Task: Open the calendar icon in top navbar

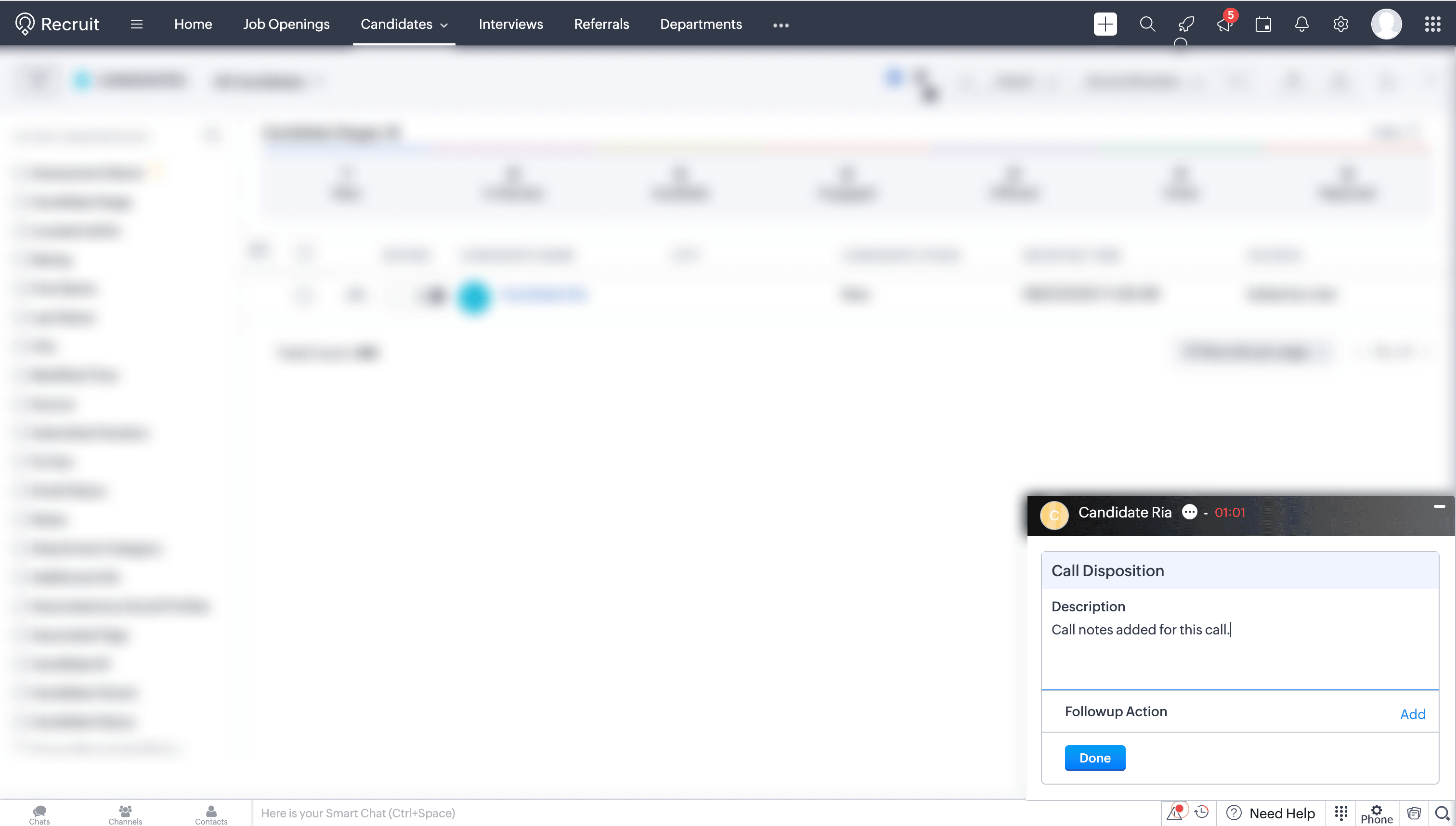Action: pos(1263,24)
